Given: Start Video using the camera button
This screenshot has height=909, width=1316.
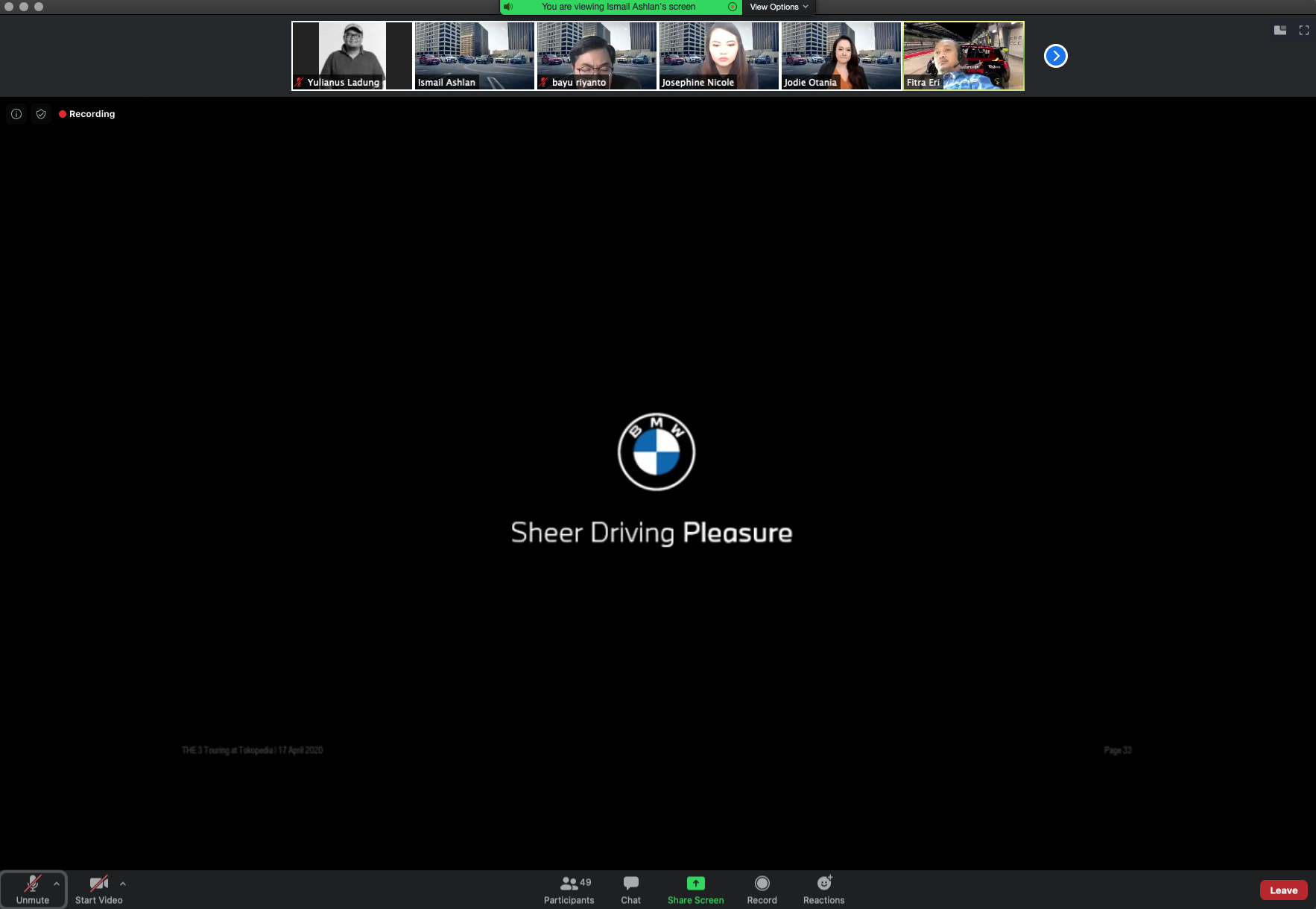Looking at the screenshot, I should [98, 890].
